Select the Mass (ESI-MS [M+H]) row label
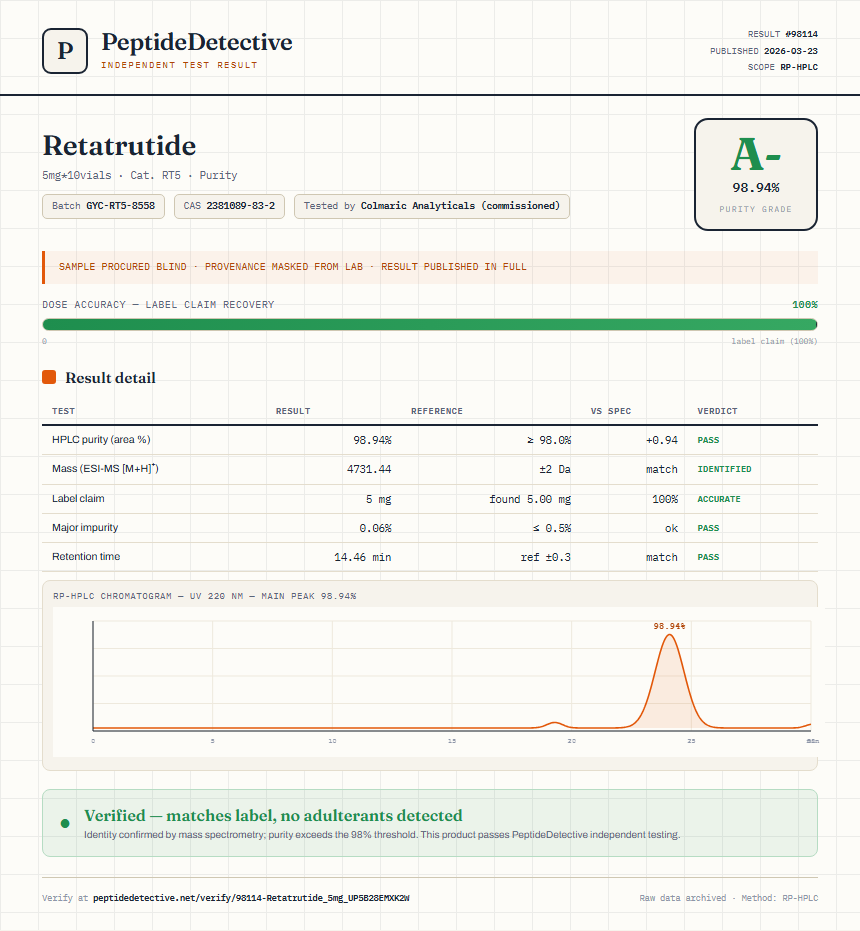Viewport: 860px width, 931px height. tap(105, 468)
